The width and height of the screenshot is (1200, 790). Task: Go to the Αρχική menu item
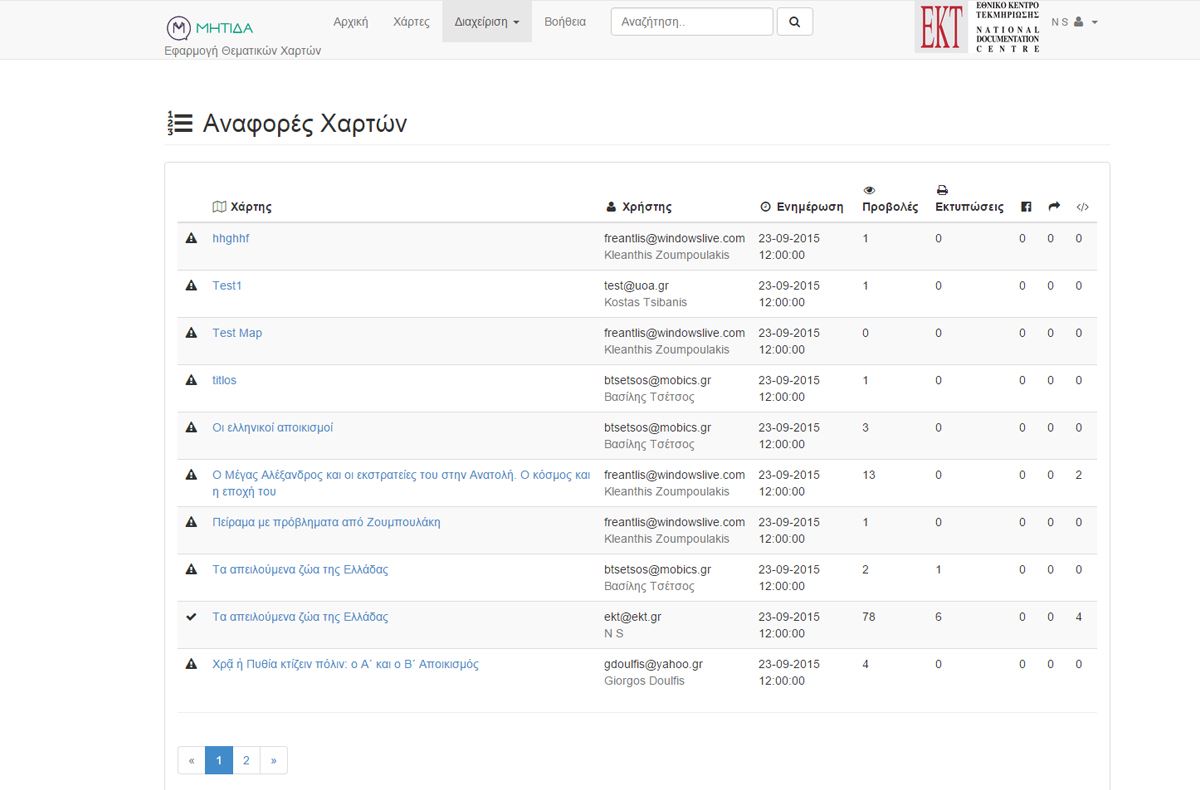pyautogui.click(x=350, y=22)
